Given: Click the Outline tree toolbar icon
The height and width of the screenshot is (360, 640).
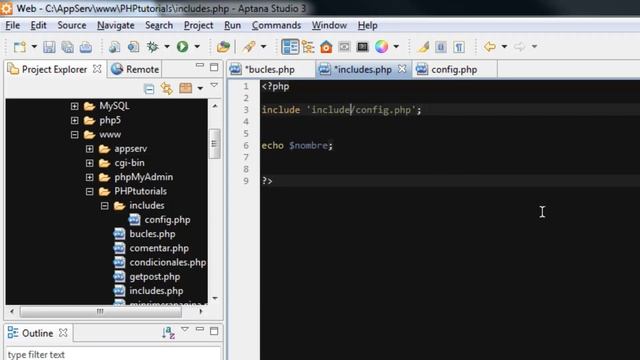Looking at the screenshot, I should 308,47.
